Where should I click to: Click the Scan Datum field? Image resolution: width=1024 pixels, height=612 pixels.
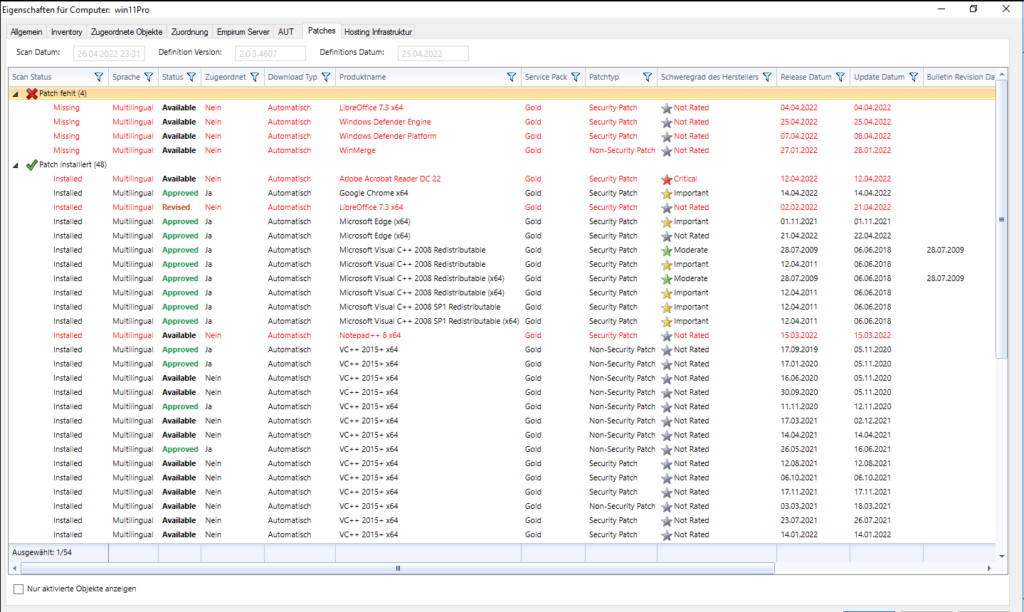(x=109, y=54)
